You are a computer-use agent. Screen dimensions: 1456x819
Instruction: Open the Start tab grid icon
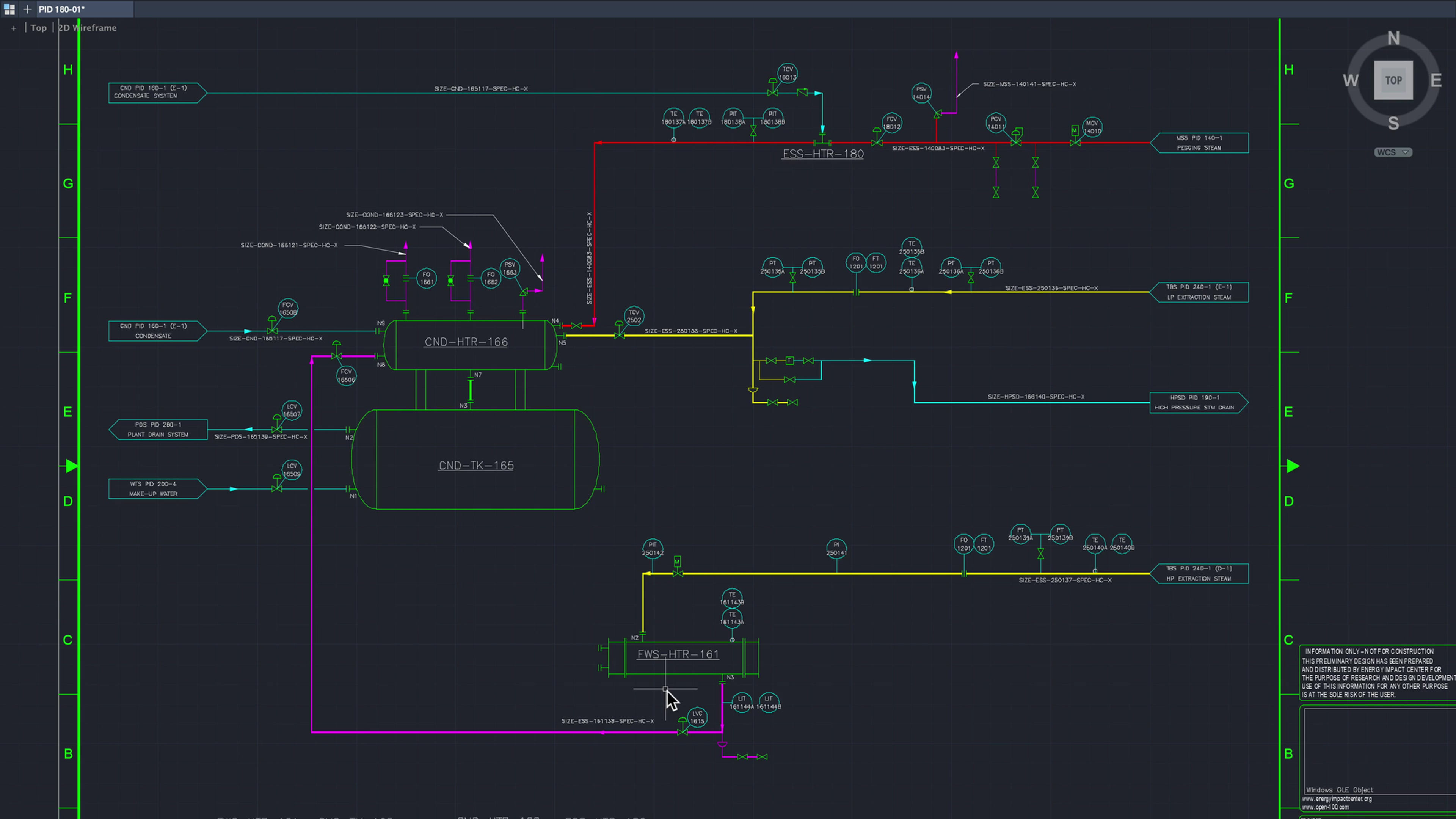click(9, 9)
